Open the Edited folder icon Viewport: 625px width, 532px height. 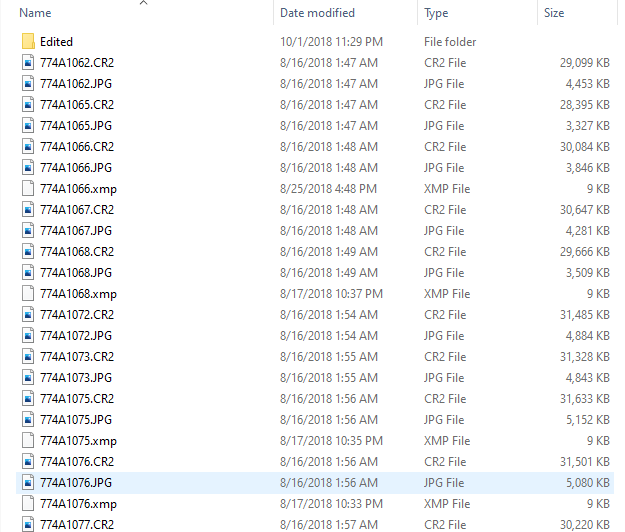(x=28, y=42)
